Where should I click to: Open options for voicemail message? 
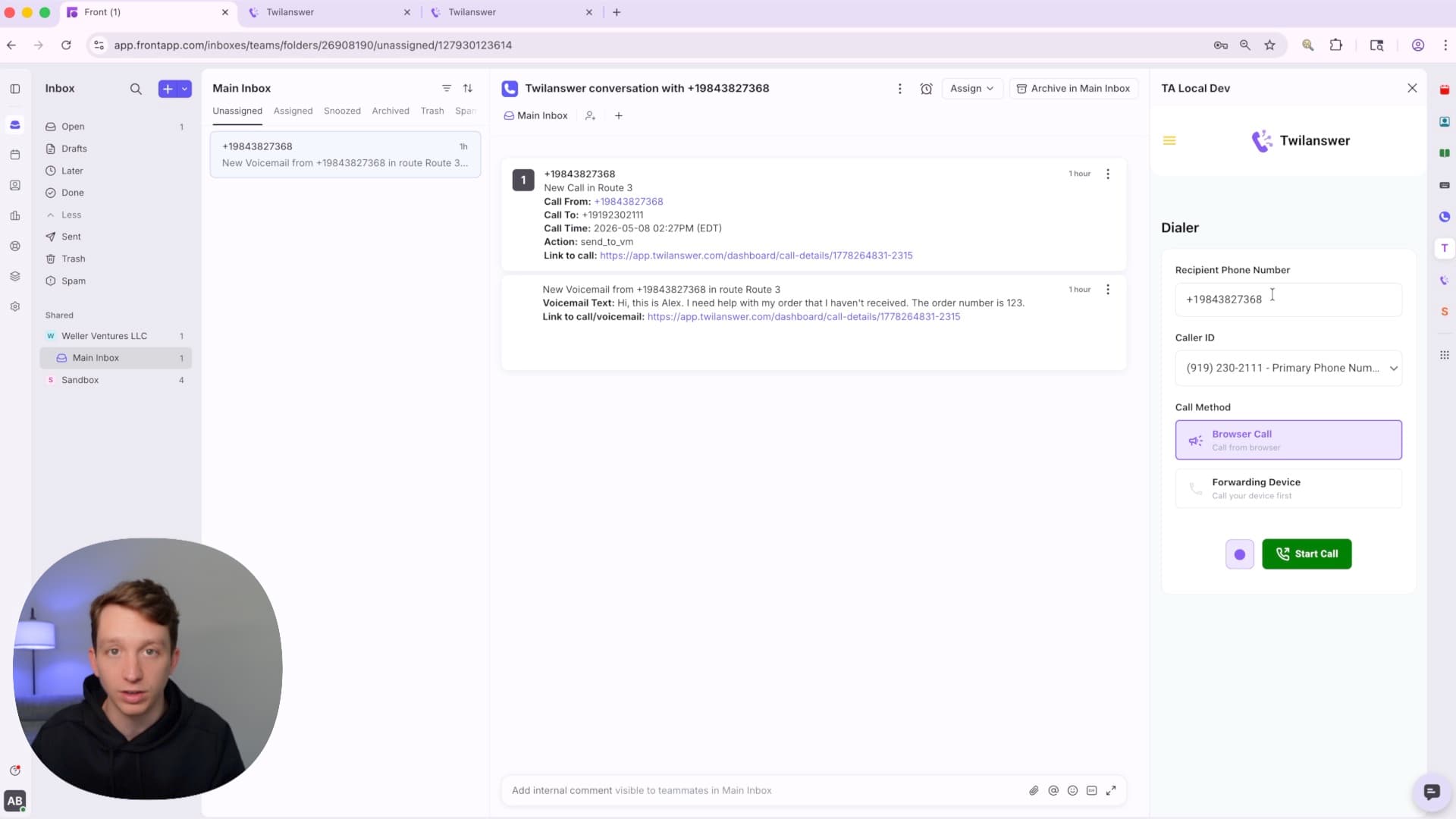pyautogui.click(x=1108, y=290)
